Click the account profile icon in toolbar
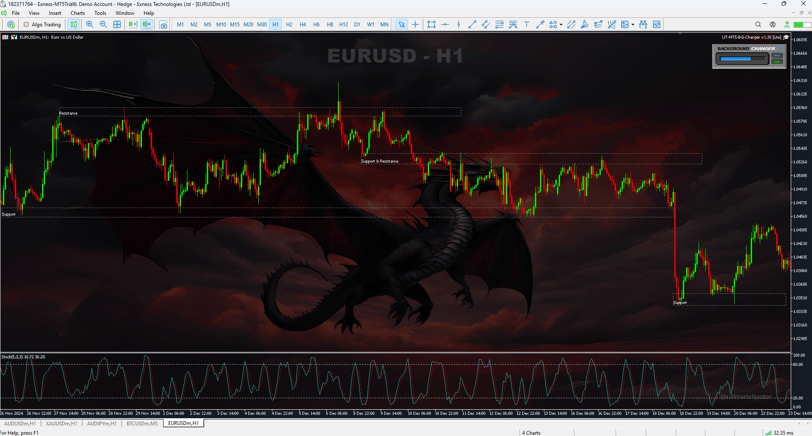812x436 pixels. (773, 24)
